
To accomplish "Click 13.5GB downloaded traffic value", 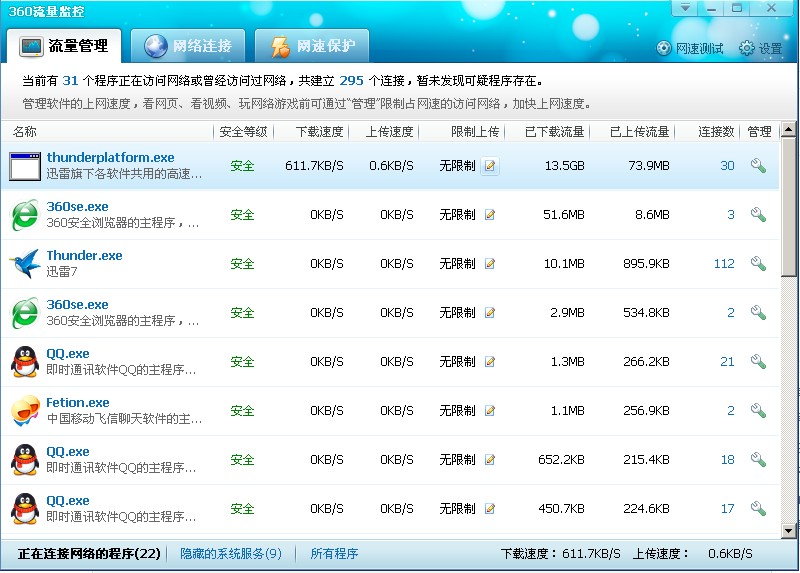I will click(x=564, y=165).
